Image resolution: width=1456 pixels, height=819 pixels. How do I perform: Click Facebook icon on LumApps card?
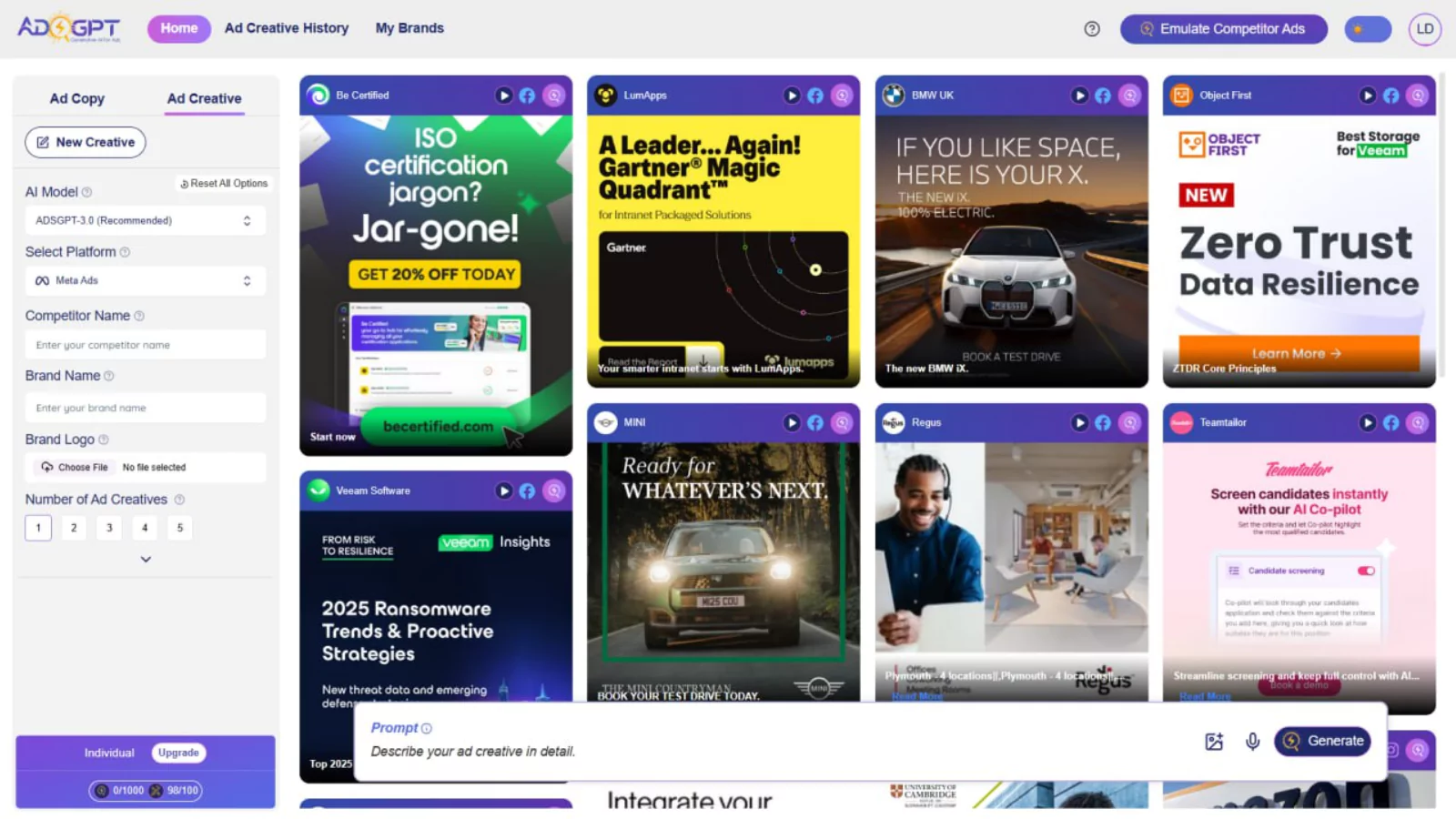pyautogui.click(x=815, y=96)
